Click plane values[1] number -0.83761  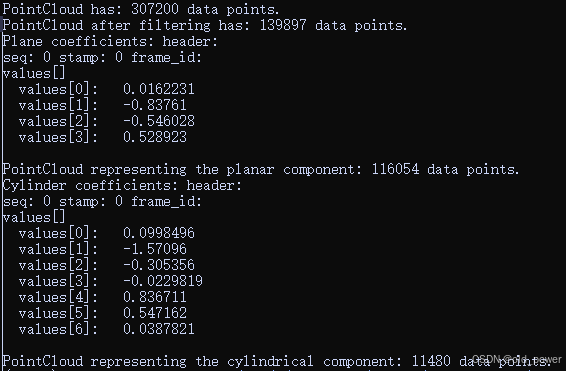point(155,105)
